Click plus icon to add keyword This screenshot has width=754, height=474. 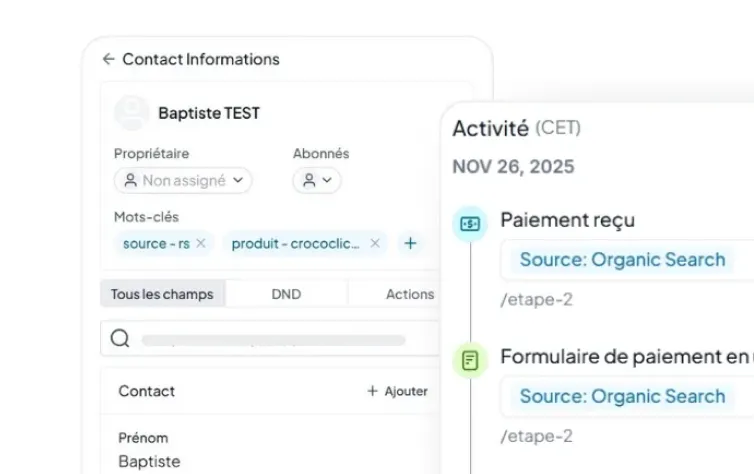click(409, 243)
